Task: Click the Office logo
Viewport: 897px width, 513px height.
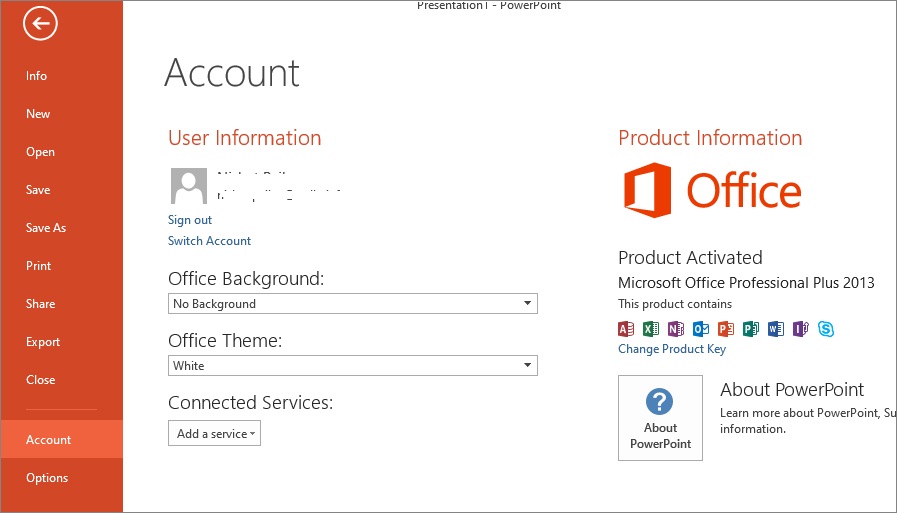Action: point(712,190)
